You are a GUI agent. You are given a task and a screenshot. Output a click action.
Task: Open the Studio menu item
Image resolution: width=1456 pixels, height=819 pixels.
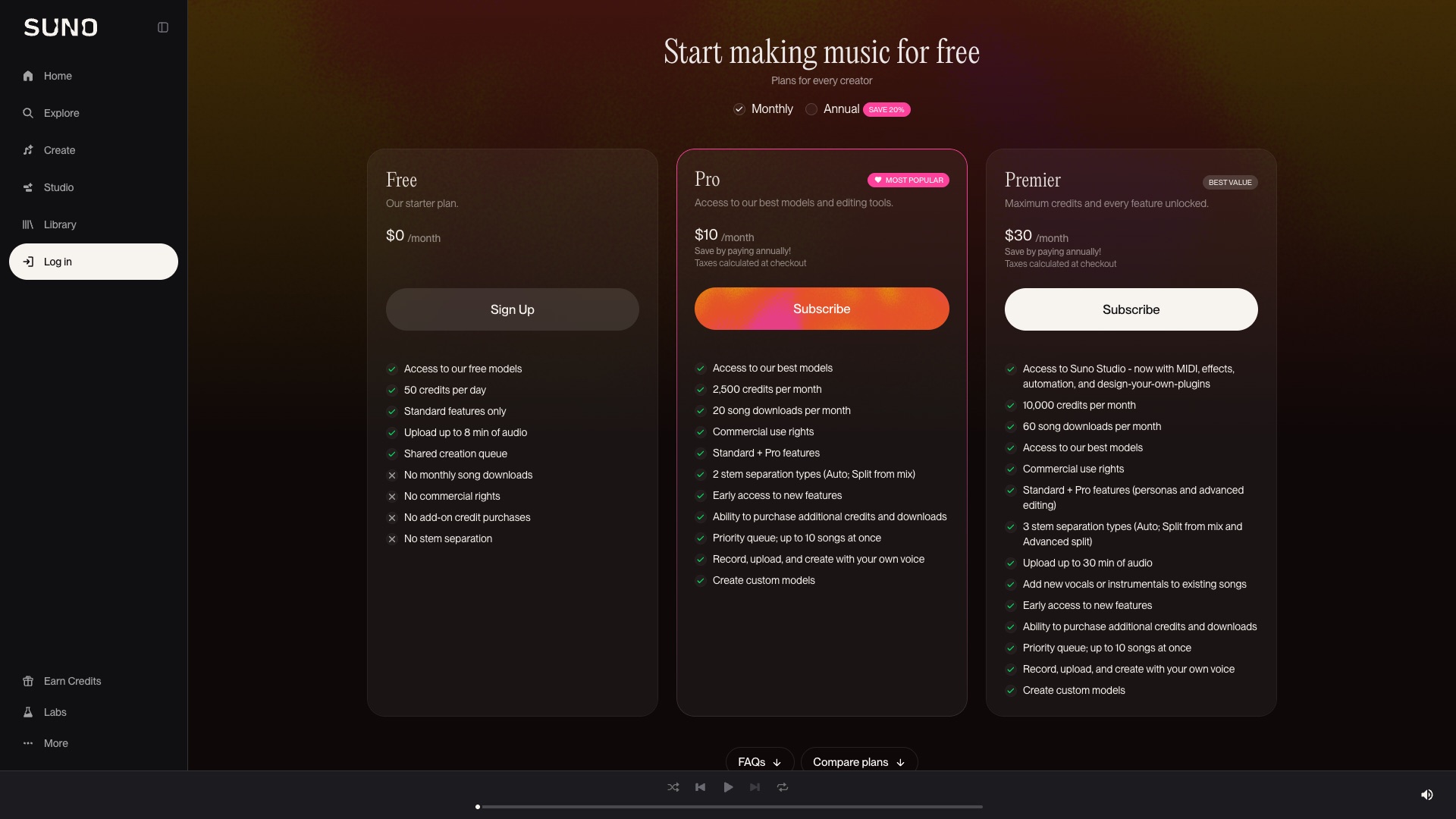click(93, 187)
